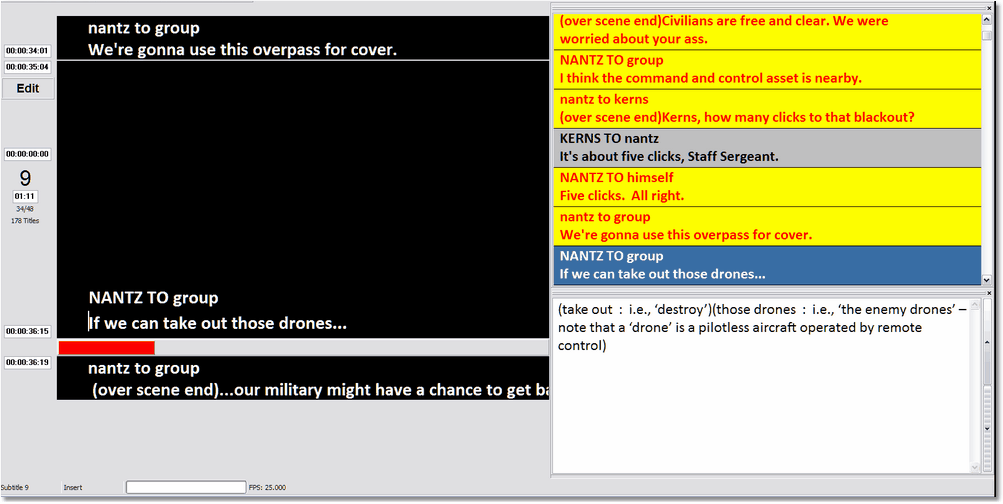The width and height of the screenshot is (1003, 504).
Task: Click the 00:00:34:01 timecode field
Action: point(28,51)
